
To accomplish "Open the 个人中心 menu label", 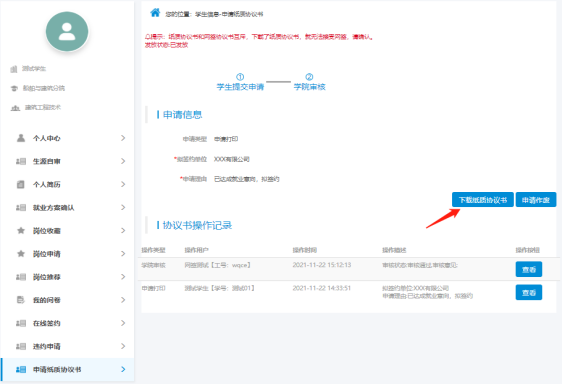I will pyautogui.click(x=47, y=138).
